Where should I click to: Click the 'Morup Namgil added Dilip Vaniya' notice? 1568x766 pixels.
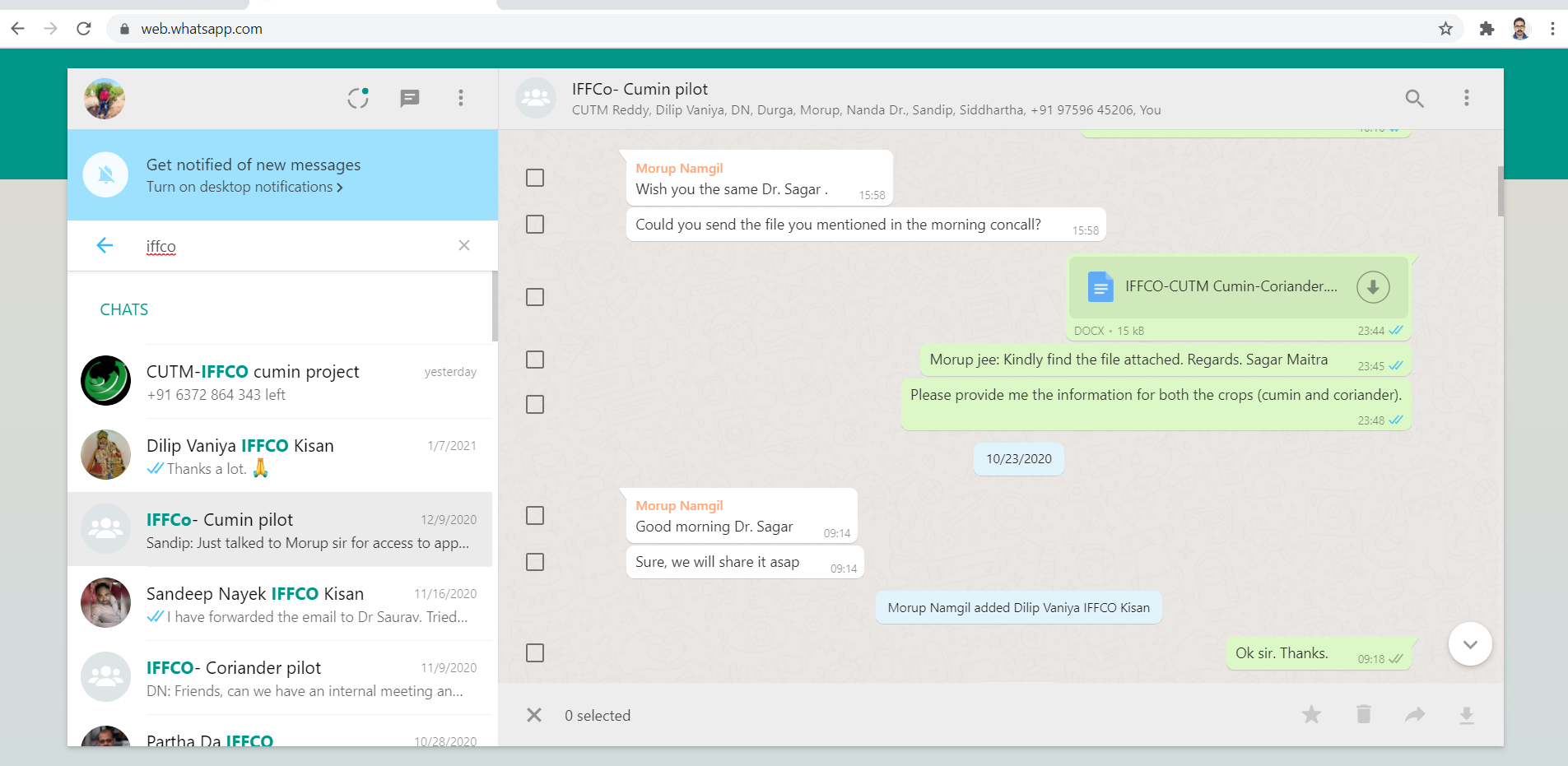point(1019,607)
